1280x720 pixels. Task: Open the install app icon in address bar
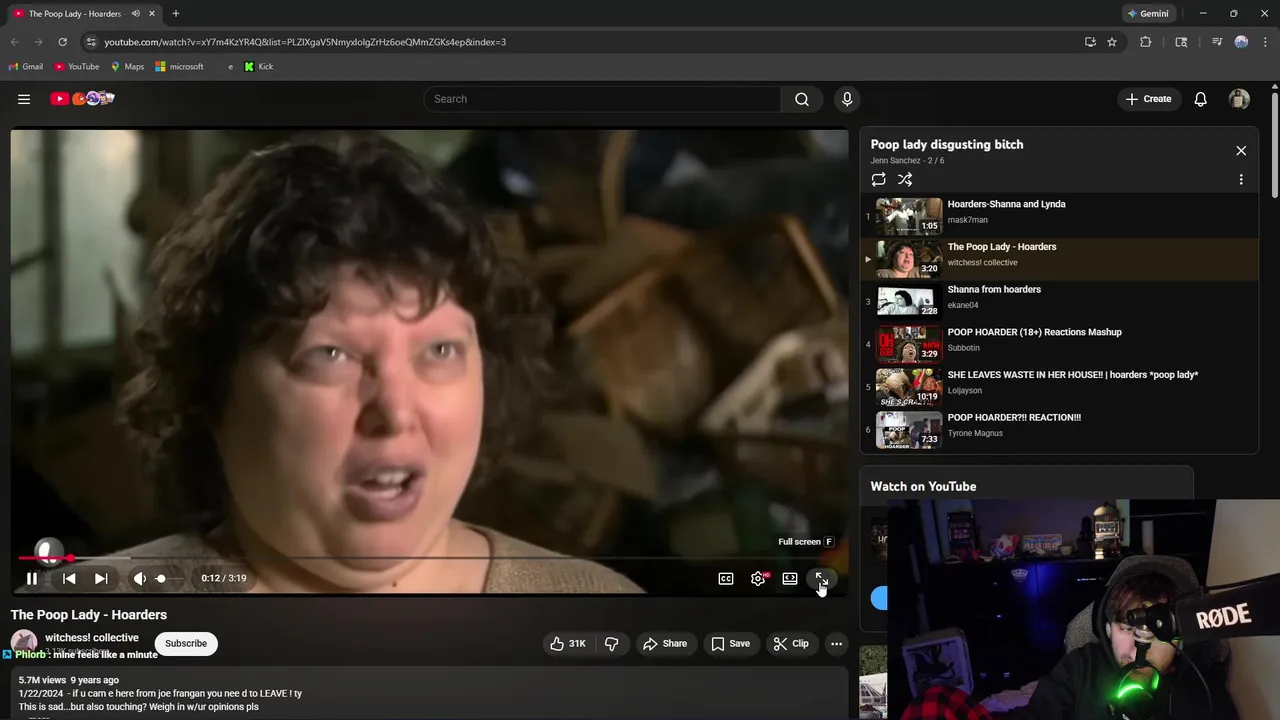click(1090, 42)
